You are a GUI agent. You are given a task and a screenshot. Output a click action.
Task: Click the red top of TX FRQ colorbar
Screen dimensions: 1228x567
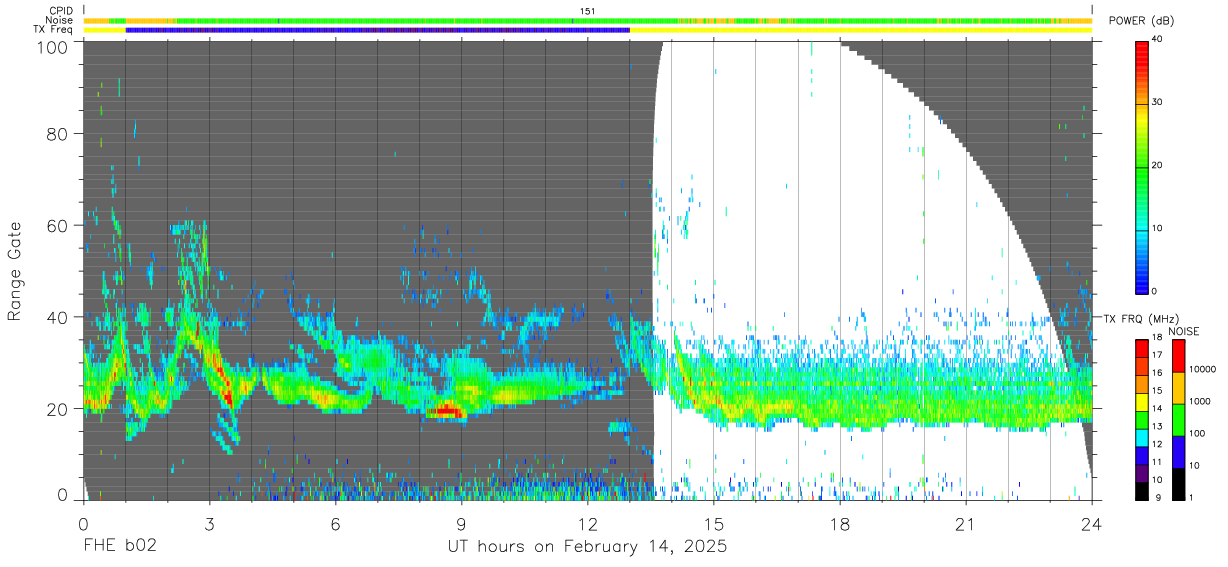tap(1143, 347)
